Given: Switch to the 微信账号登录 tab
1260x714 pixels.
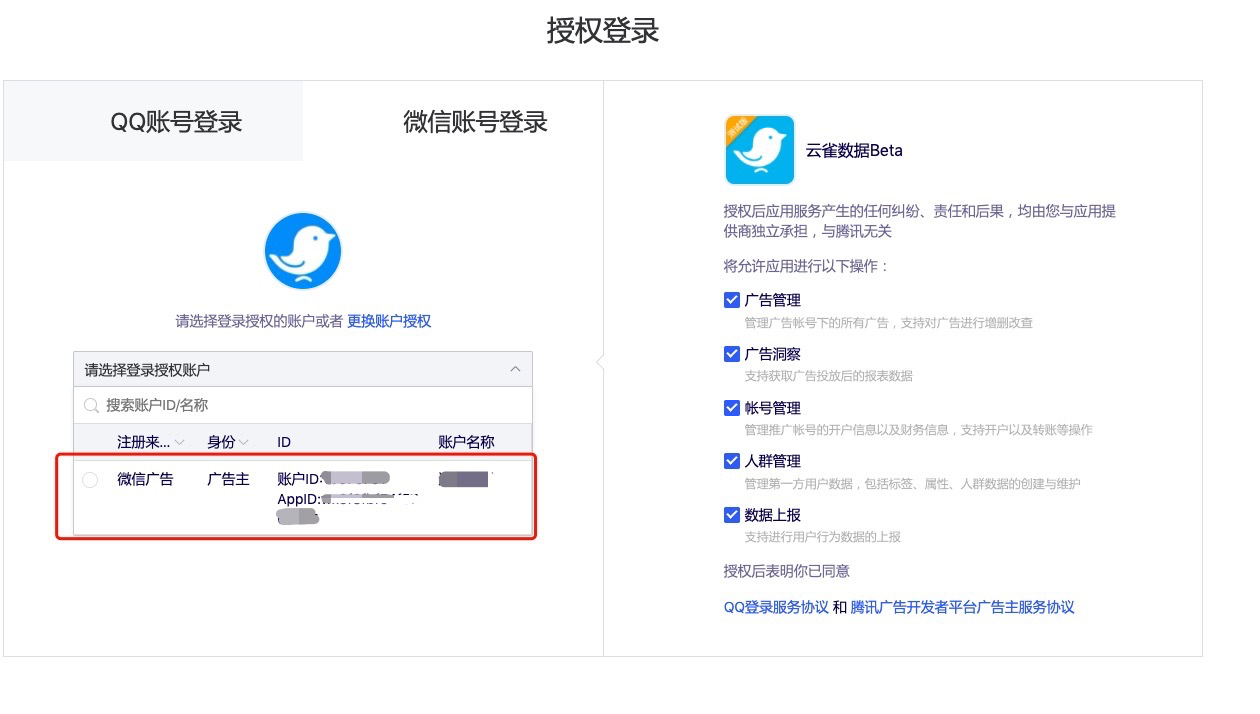Looking at the screenshot, I should click(476, 122).
